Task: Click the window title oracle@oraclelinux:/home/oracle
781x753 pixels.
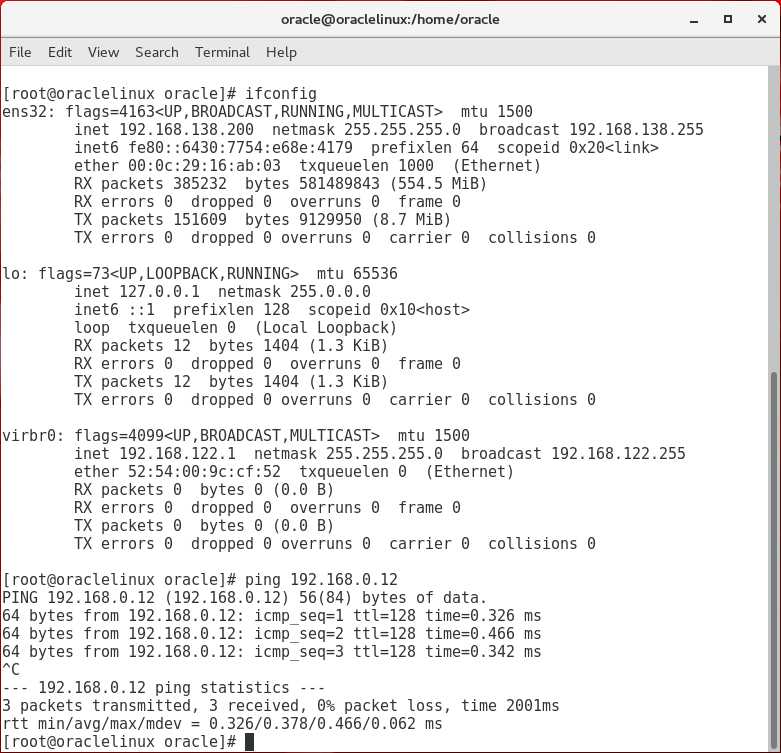Action: (x=390, y=19)
